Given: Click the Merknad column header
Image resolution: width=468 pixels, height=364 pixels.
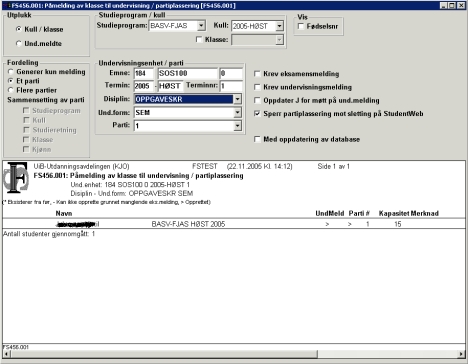Looking at the screenshot, I should [x=425, y=213].
